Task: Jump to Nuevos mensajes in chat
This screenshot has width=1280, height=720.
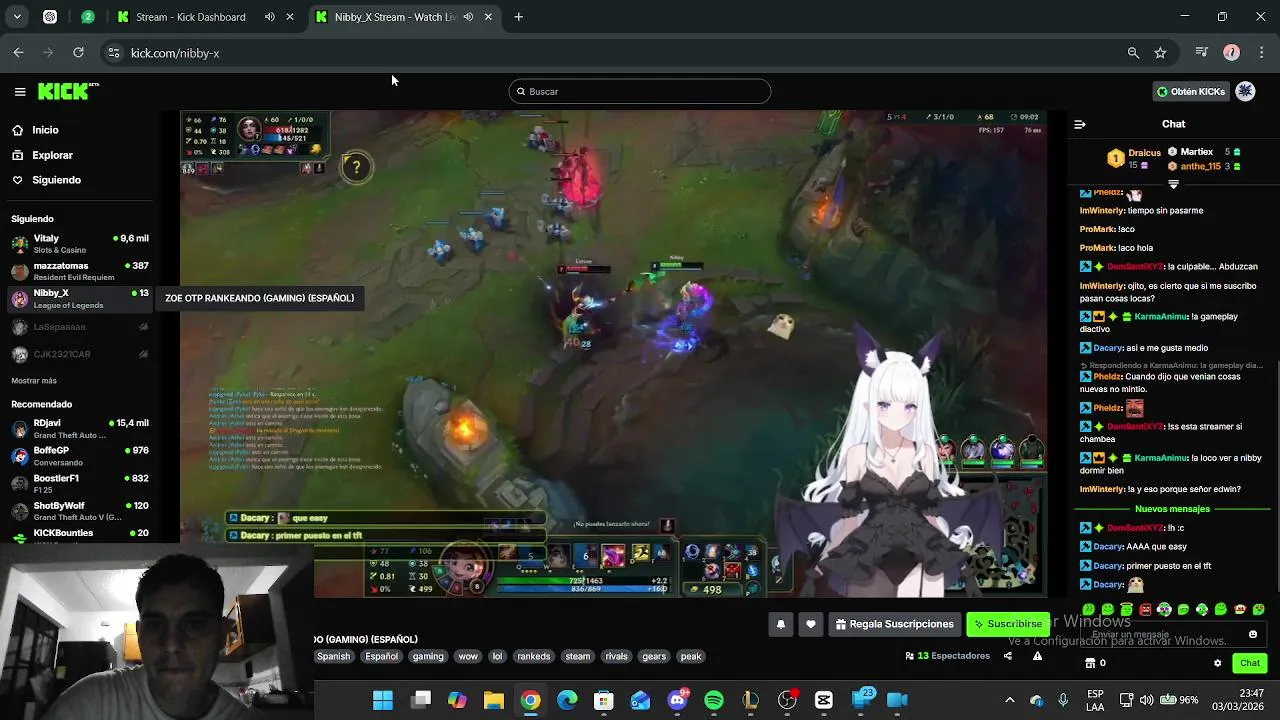Action: [1172, 509]
